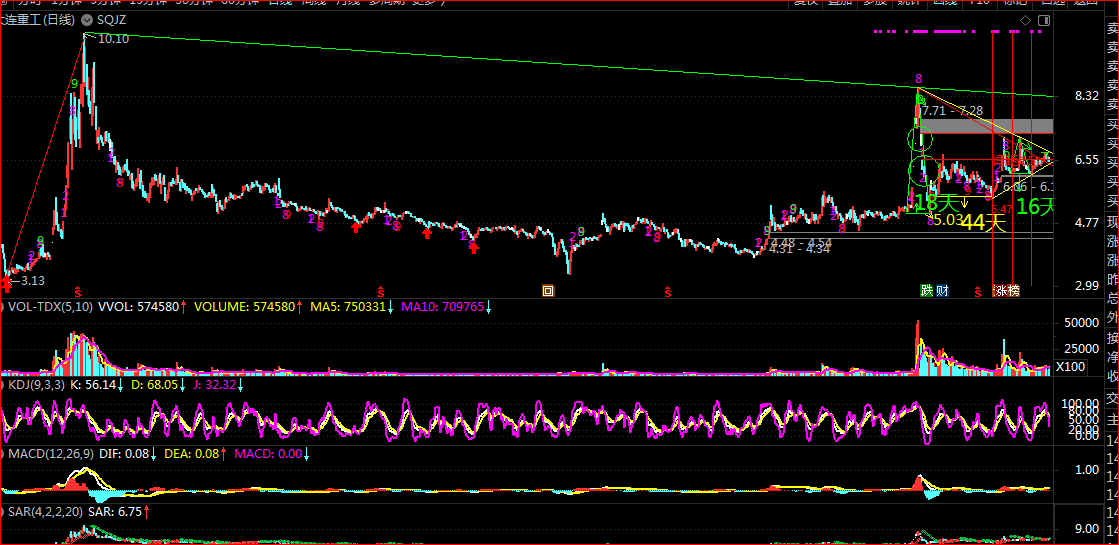
Task: Click the red $ marker between 财 and 涨
Action: coord(978,291)
